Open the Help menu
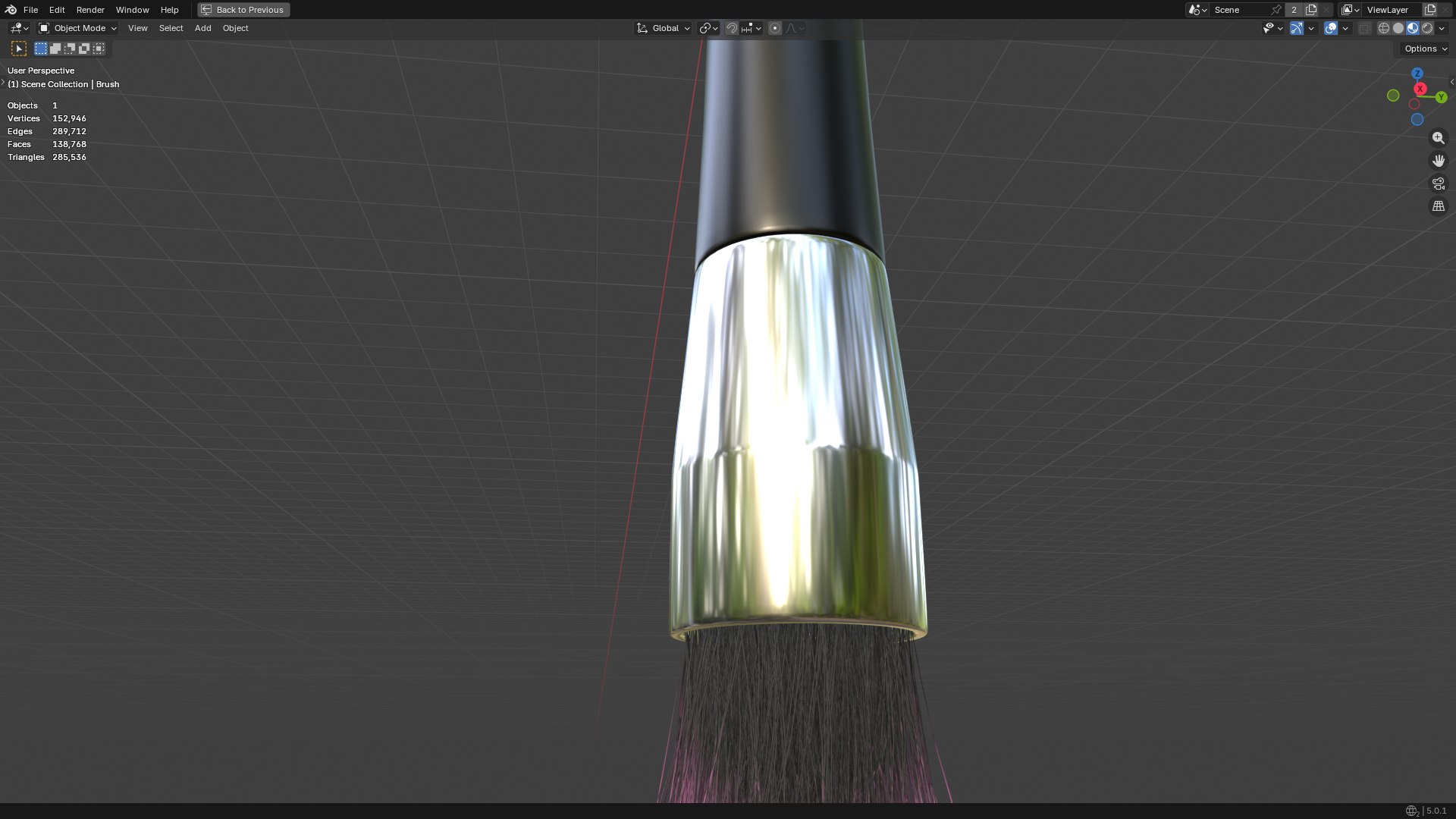 pos(169,10)
